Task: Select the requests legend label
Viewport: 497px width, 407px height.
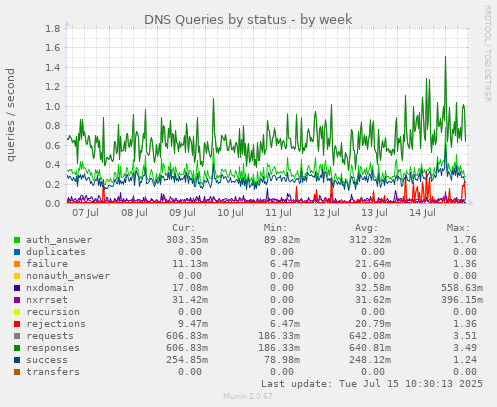Action: pos(50,336)
